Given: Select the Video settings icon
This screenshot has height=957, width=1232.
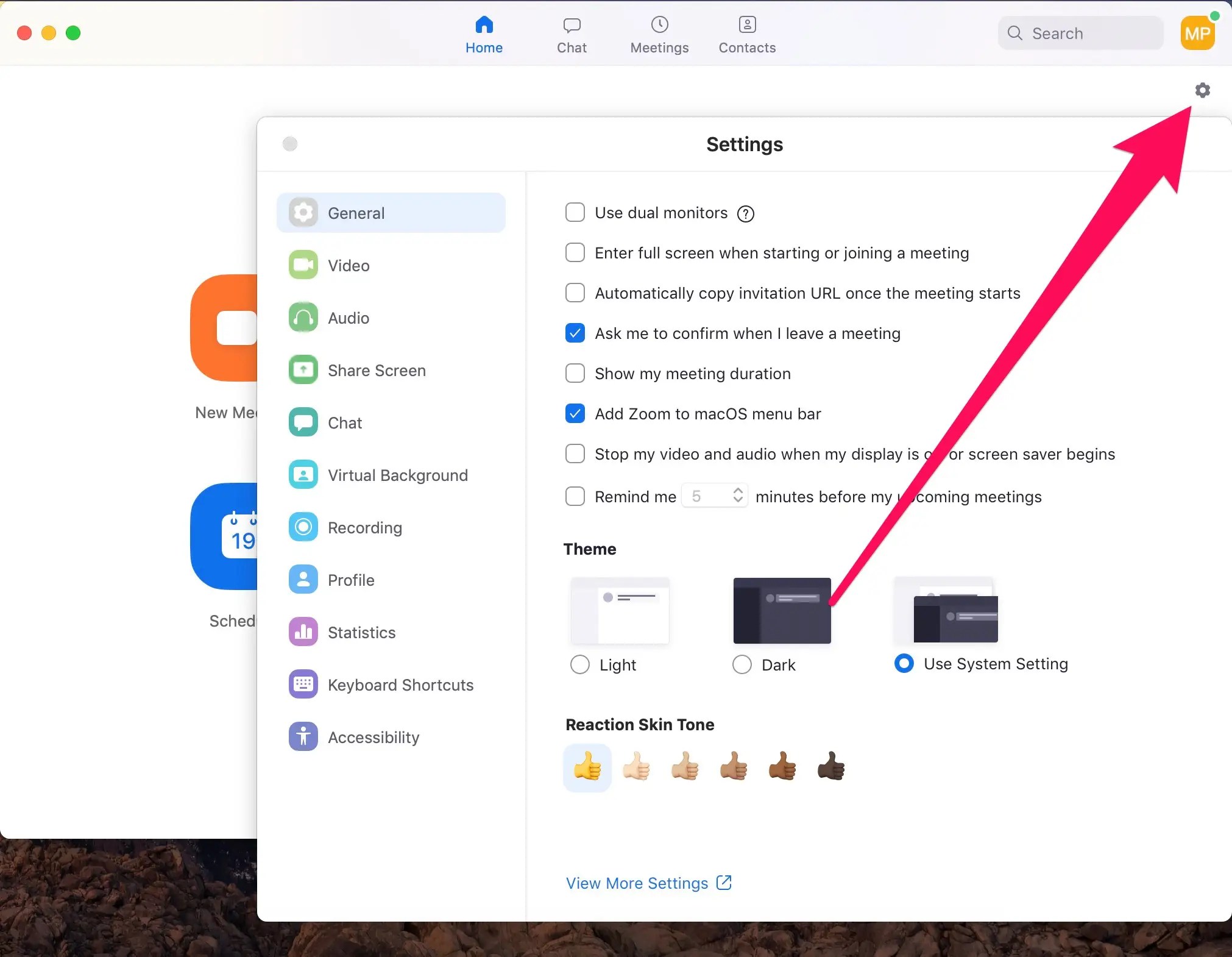Looking at the screenshot, I should pyautogui.click(x=303, y=265).
